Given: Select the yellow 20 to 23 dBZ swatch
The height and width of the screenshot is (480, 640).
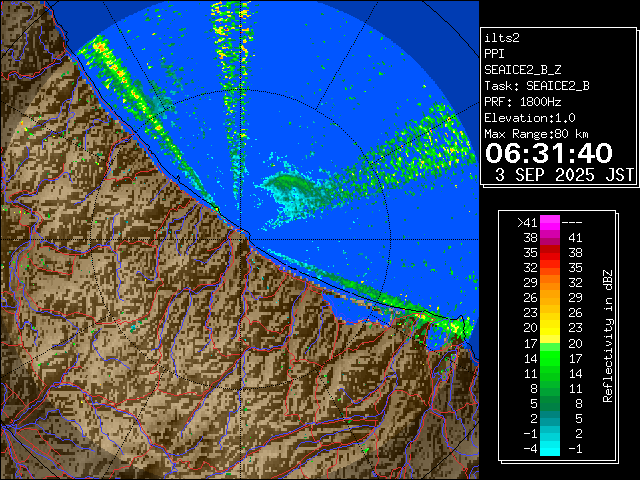Looking at the screenshot, I should click(x=550, y=328).
